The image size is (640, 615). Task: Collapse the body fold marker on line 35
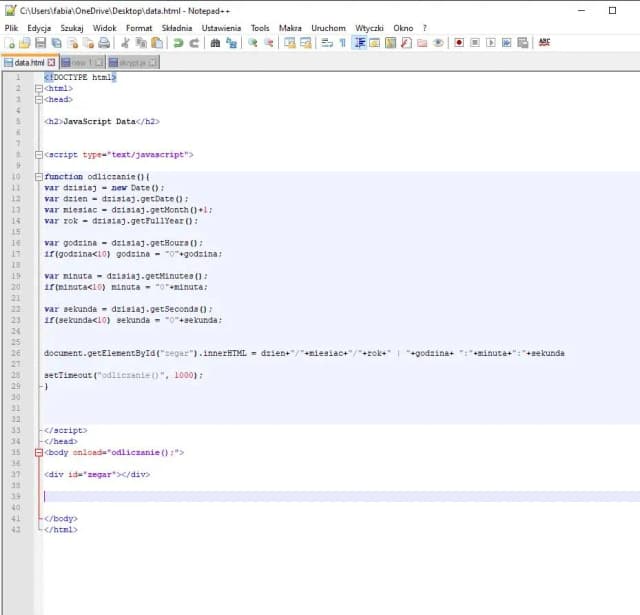point(39,453)
